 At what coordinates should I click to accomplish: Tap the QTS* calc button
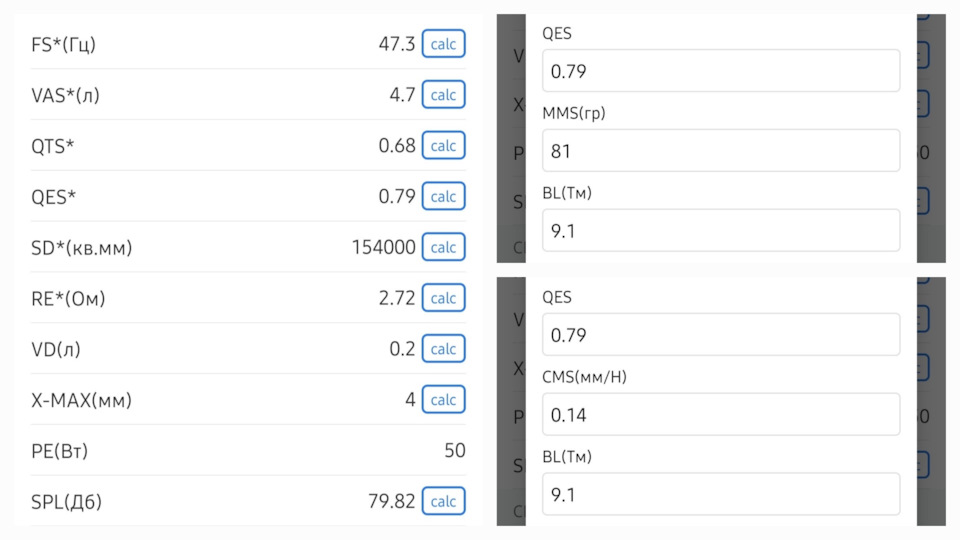(443, 146)
